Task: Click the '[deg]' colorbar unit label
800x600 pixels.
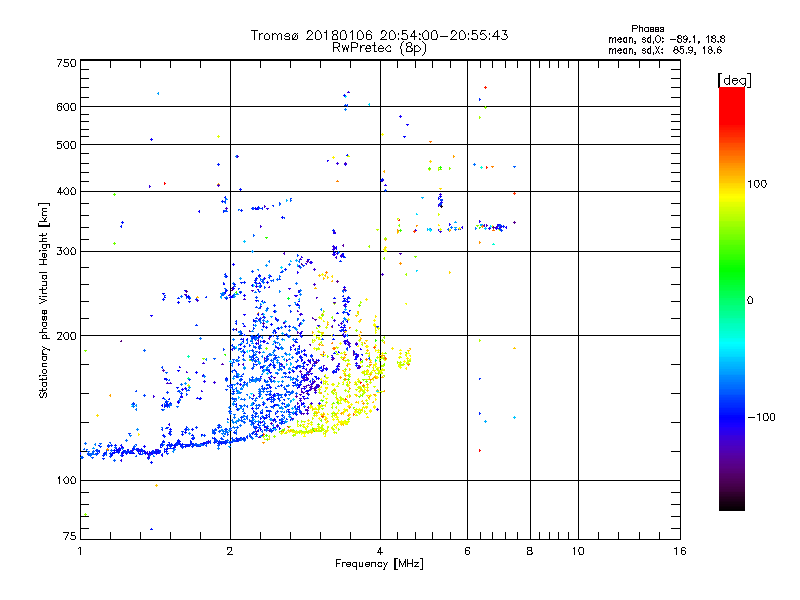Action: (x=734, y=80)
